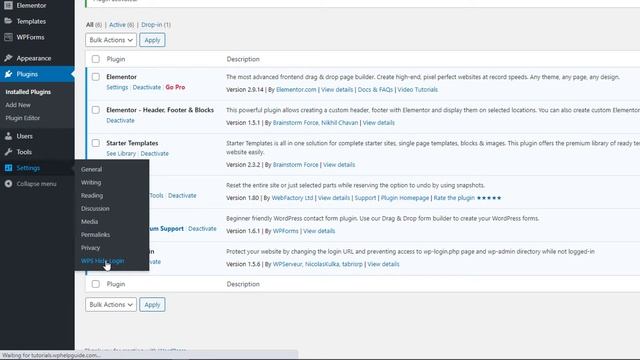Viewport: 640px width, 360px height.
Task: Click Rate the plugin stars link
Action: [x=467, y=198]
